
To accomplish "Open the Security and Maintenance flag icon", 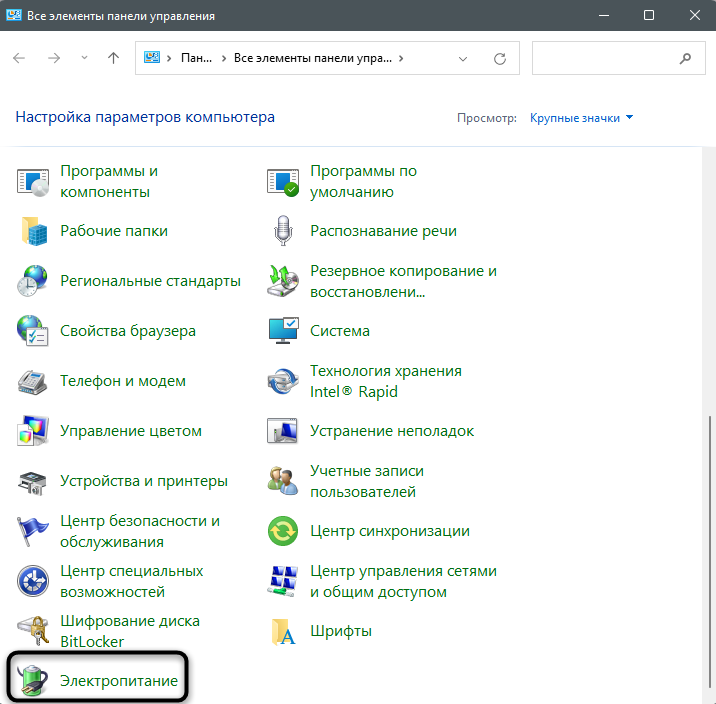I will [32, 531].
